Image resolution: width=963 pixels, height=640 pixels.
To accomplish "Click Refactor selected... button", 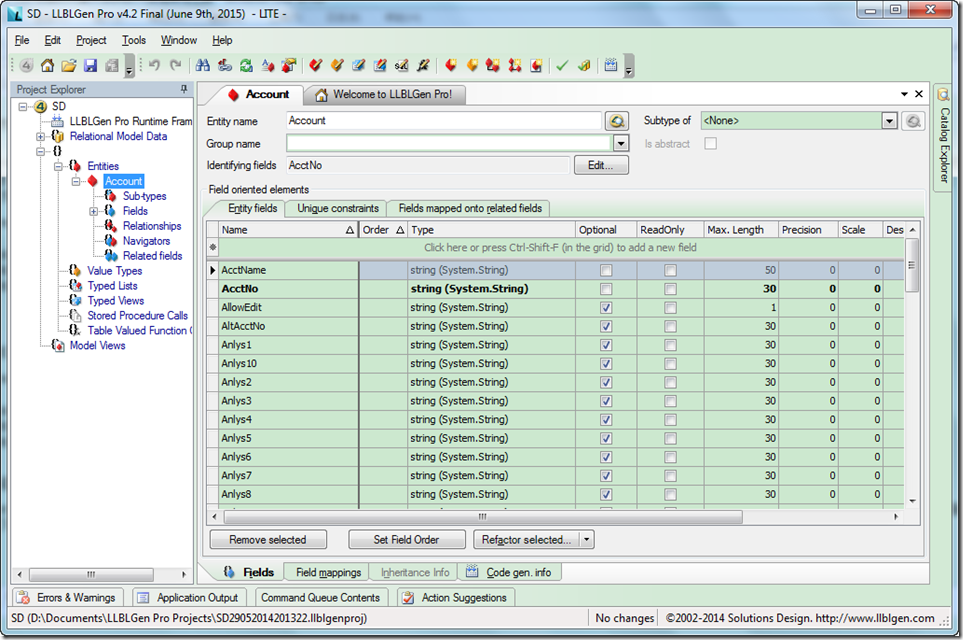I will (x=526, y=540).
